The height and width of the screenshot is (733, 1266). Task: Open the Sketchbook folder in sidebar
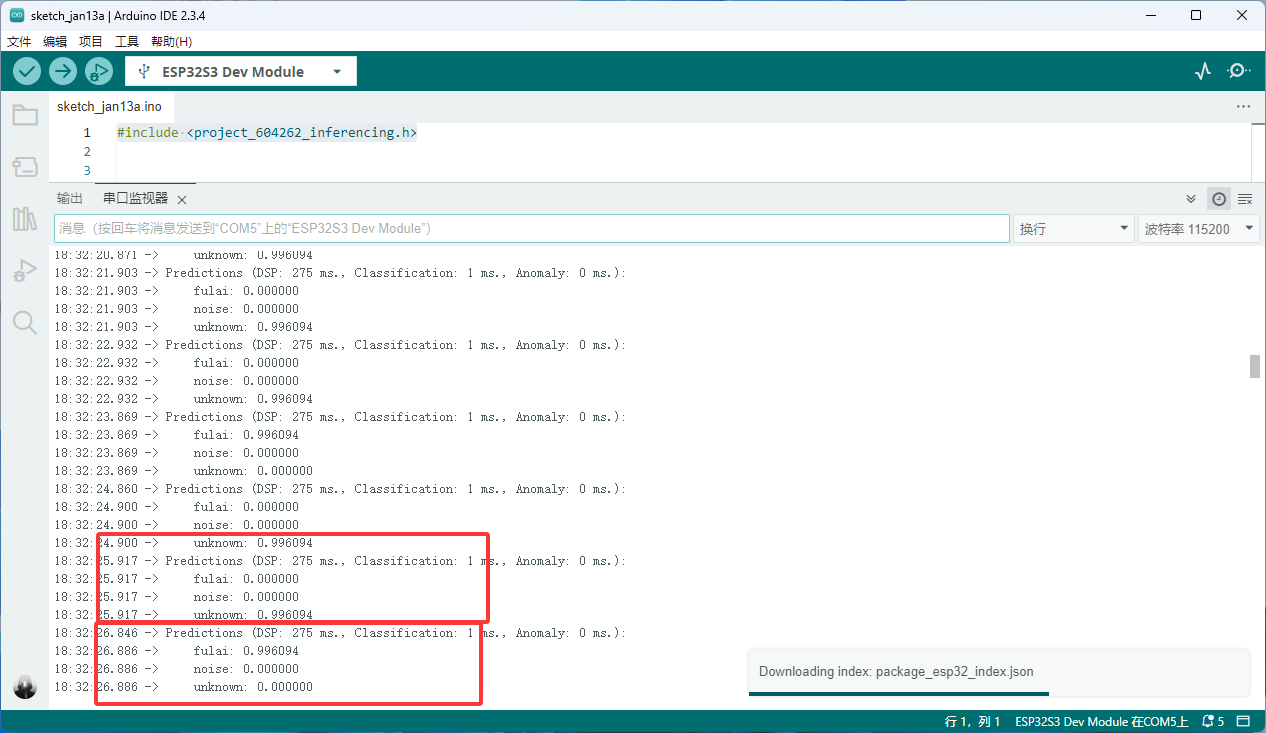(x=25, y=115)
